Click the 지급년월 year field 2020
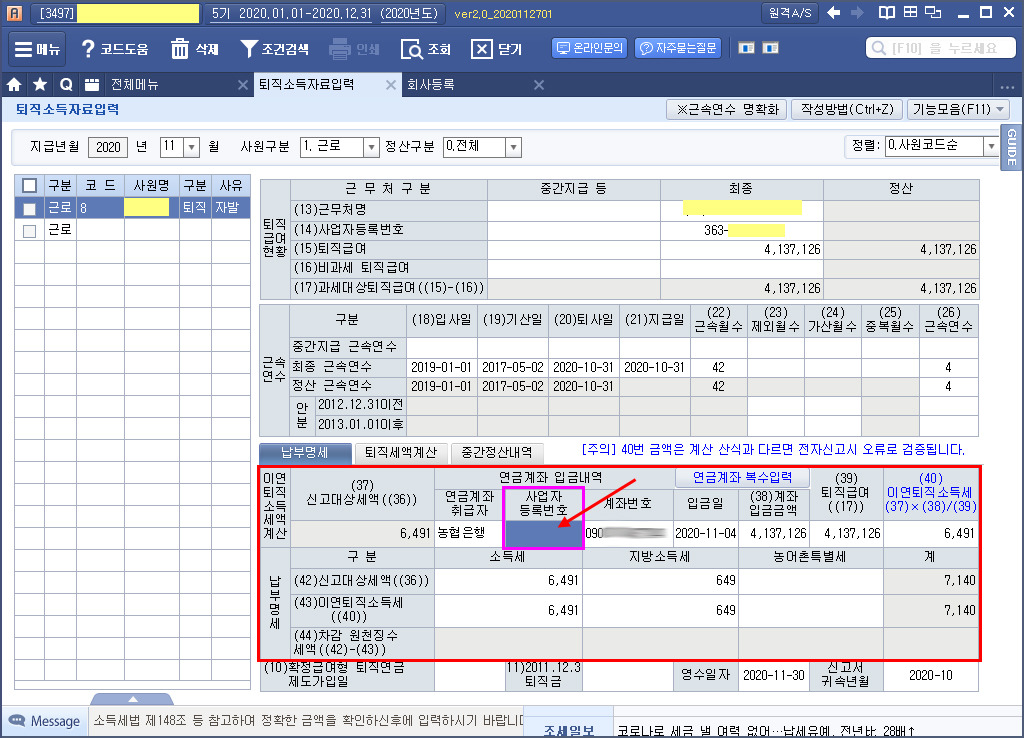The image size is (1024, 738). [x=108, y=147]
